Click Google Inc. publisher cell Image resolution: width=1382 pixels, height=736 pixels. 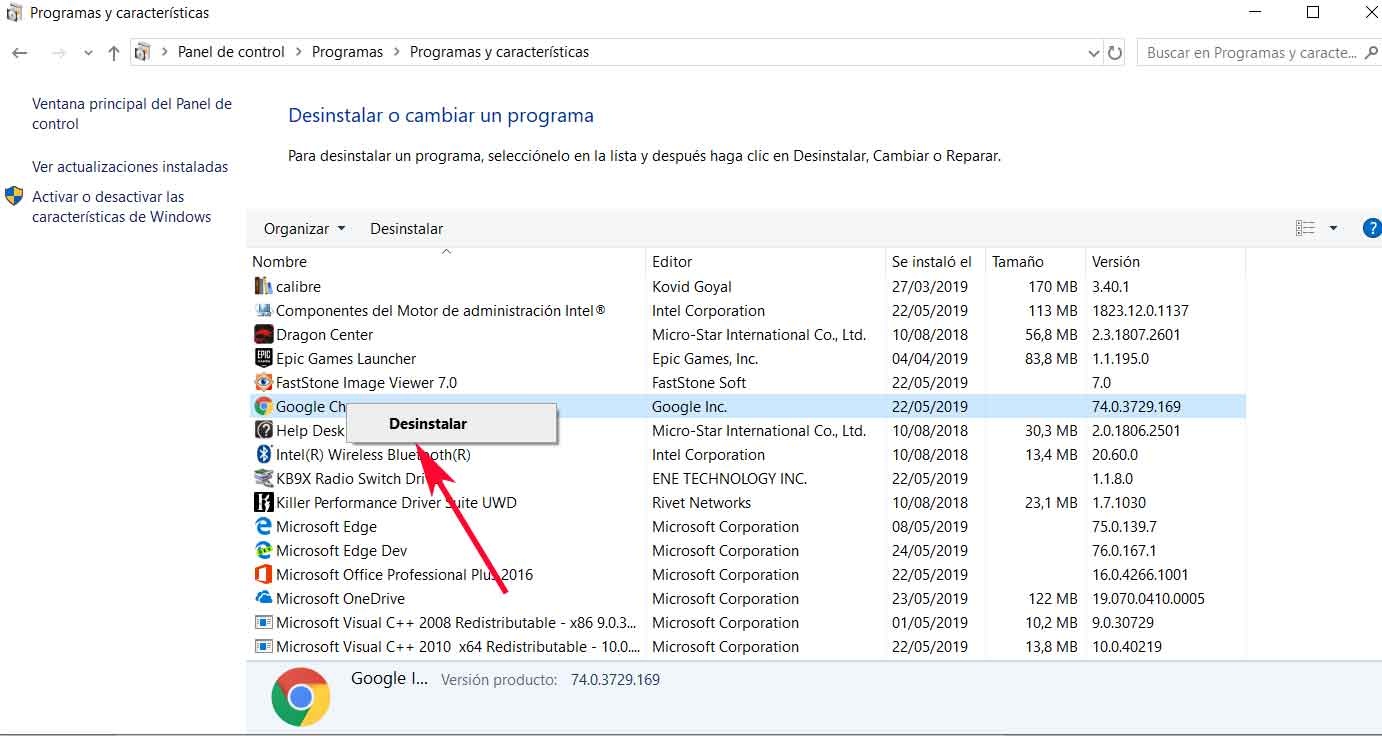click(x=689, y=407)
